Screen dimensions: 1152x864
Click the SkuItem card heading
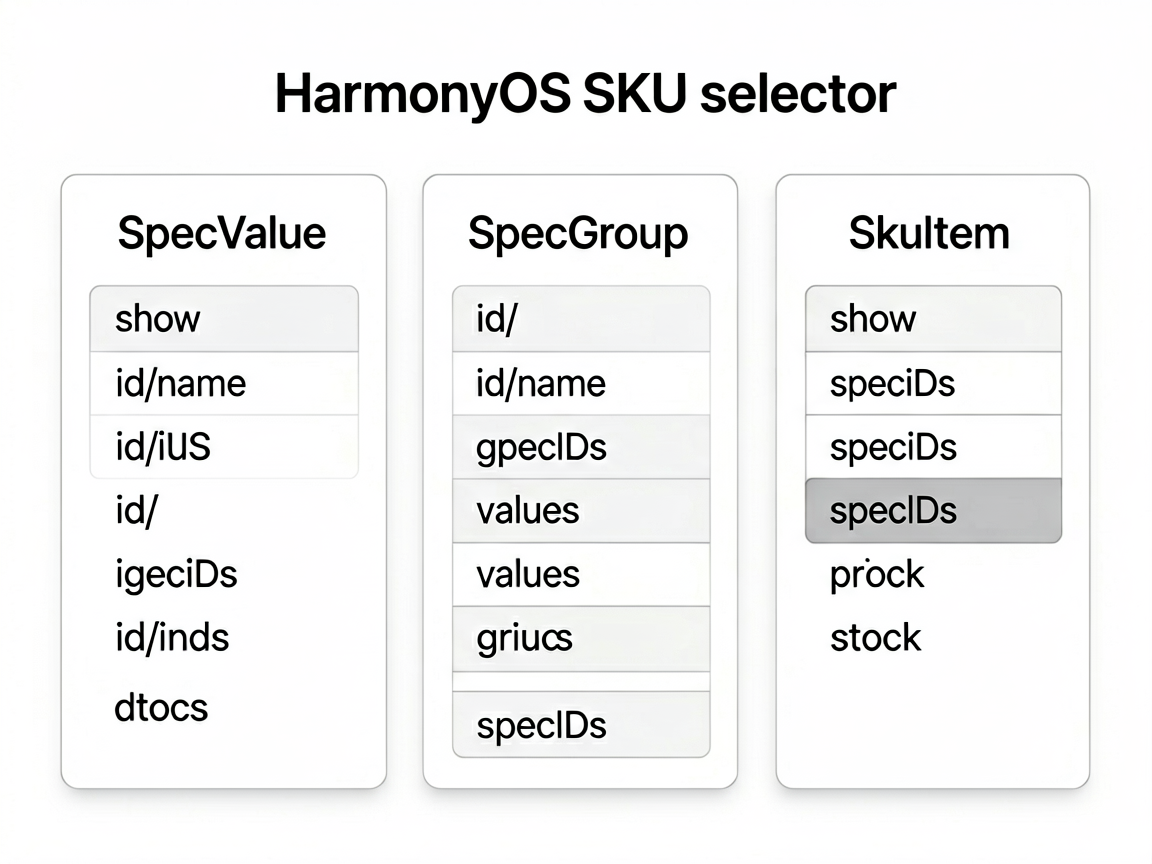tap(929, 233)
